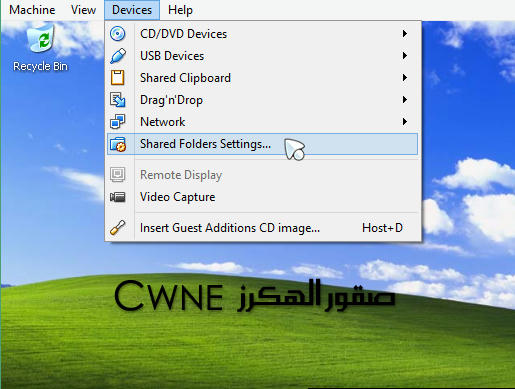Open Shared Folders Settings...
This screenshot has height=389, width=515.
(x=262, y=144)
